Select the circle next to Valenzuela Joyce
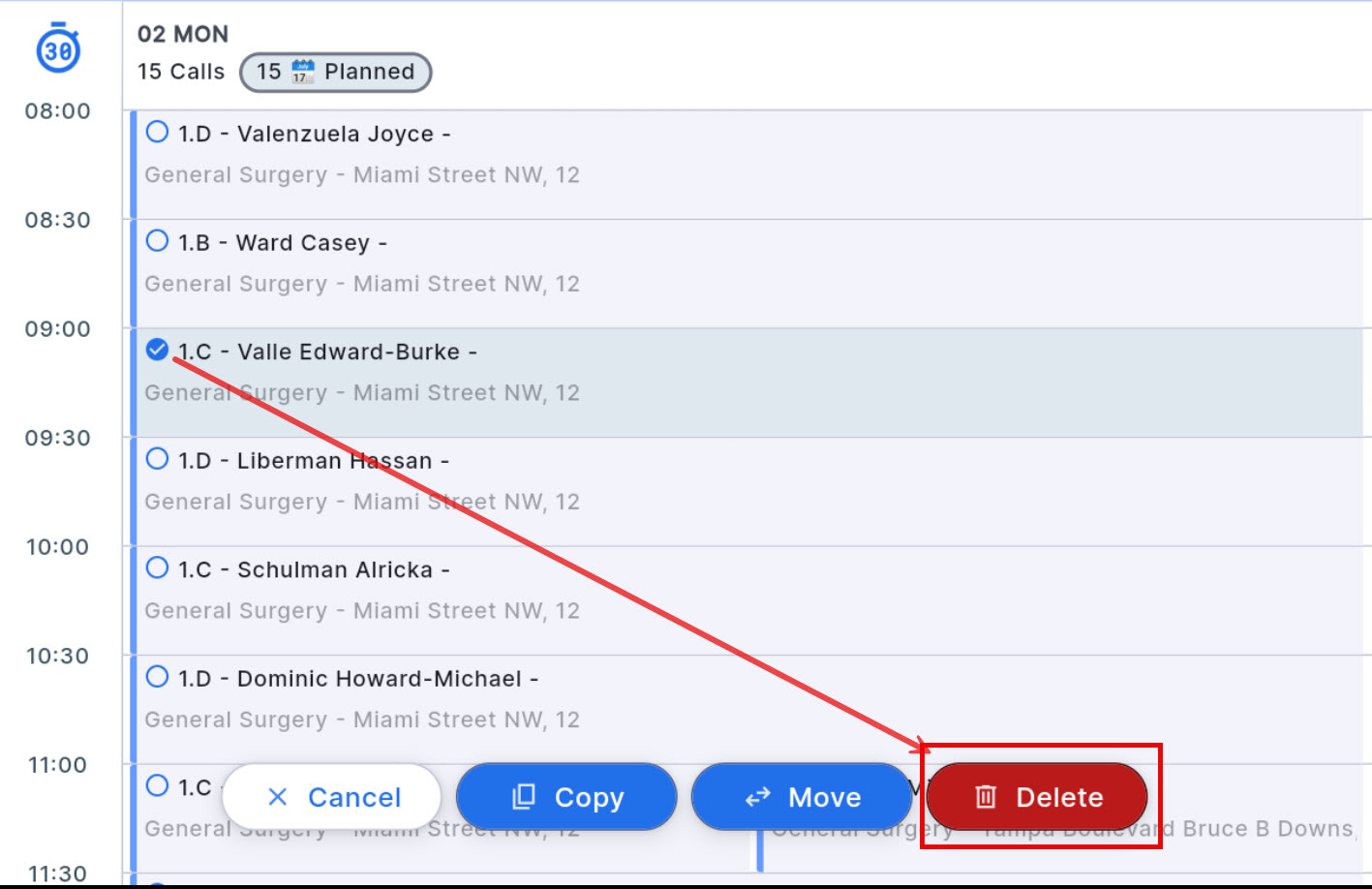 click(x=156, y=132)
